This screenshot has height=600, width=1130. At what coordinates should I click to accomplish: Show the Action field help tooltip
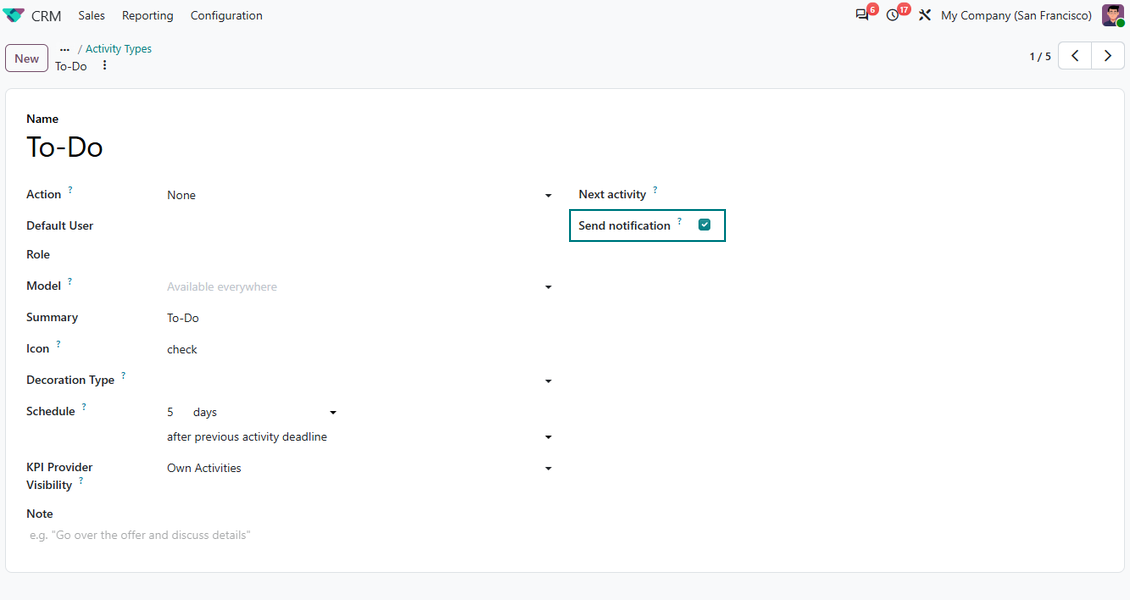(70, 190)
